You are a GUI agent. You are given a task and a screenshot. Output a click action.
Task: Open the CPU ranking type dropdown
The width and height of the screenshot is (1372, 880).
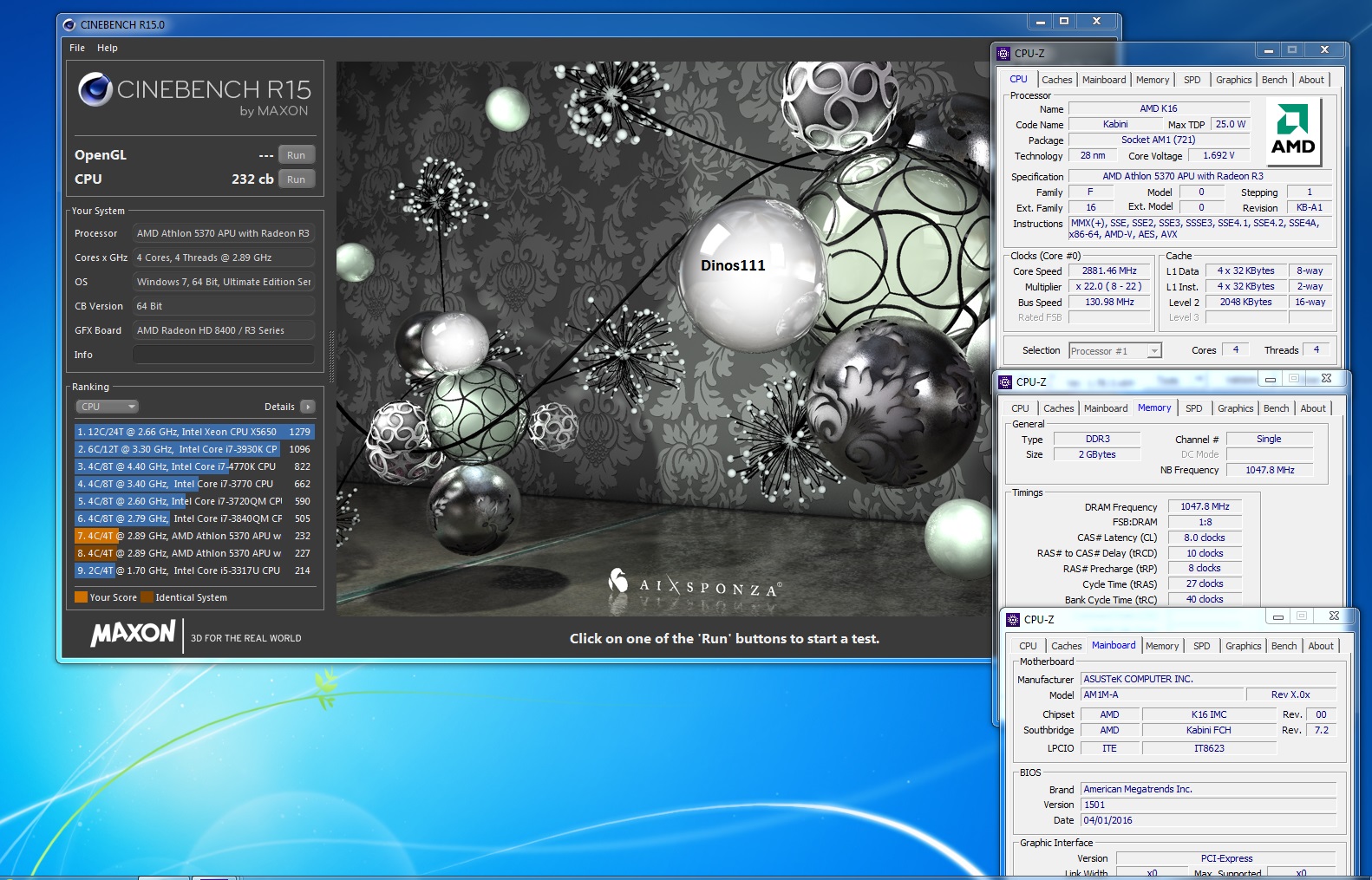pos(108,407)
